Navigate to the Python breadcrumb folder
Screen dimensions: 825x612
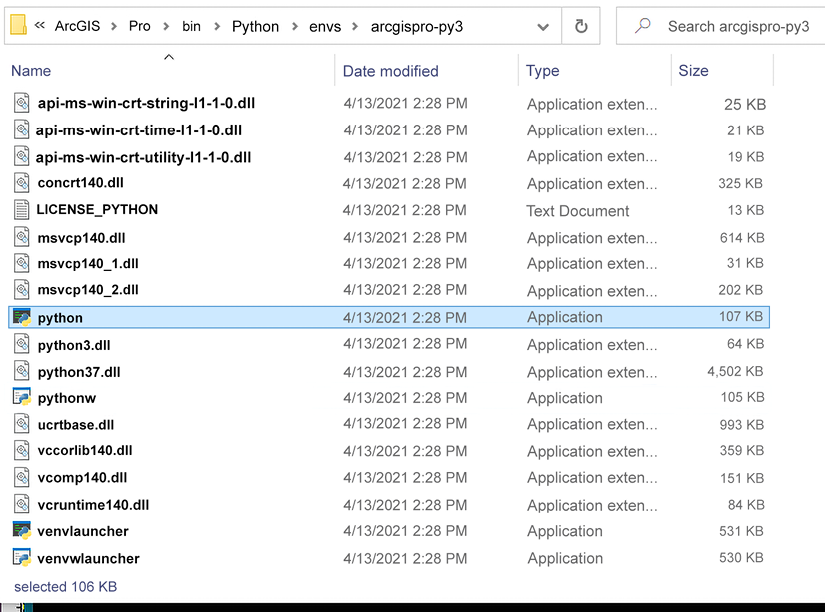[255, 26]
